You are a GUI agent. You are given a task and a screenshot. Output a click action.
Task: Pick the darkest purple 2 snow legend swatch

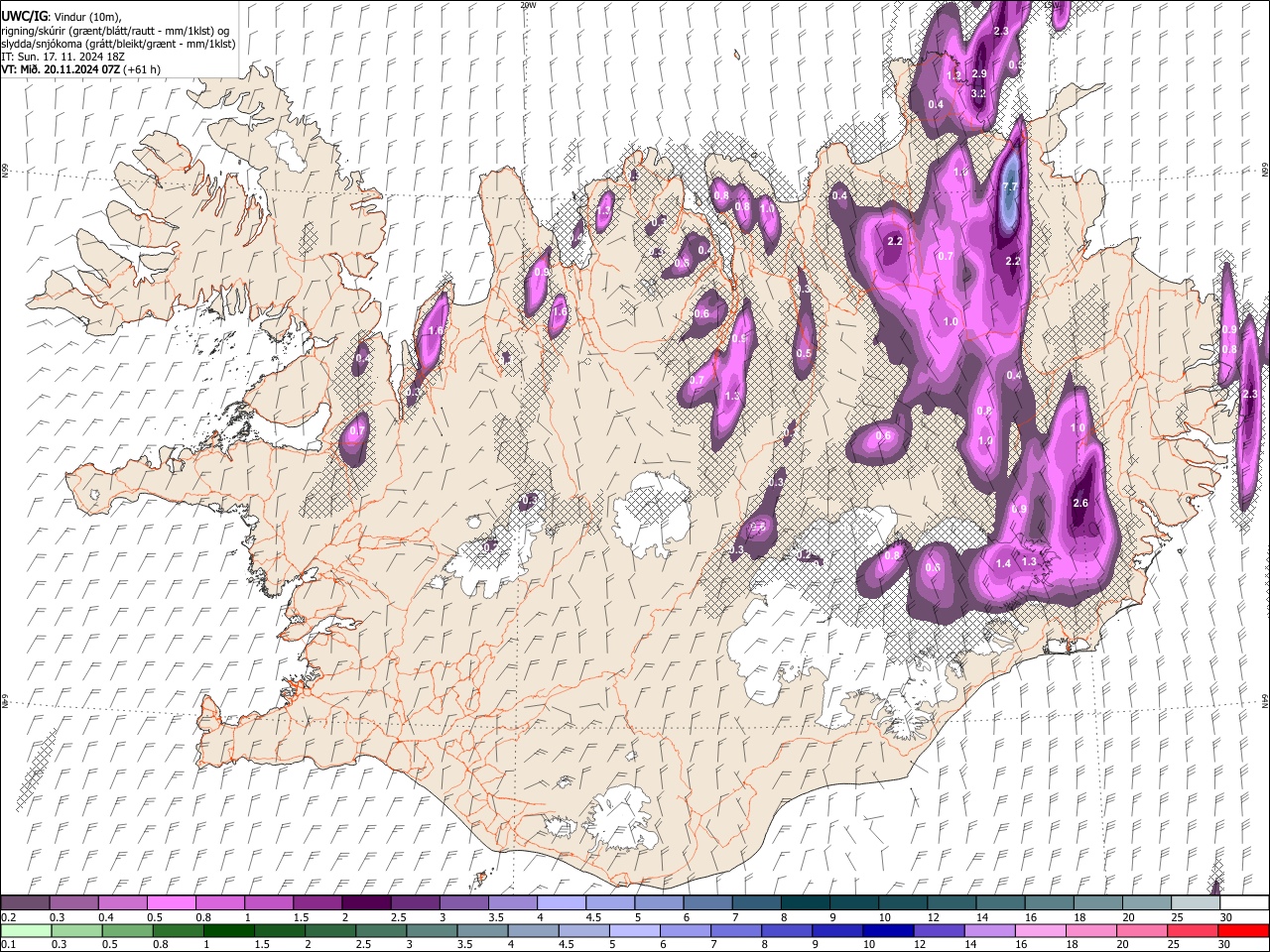point(366,903)
